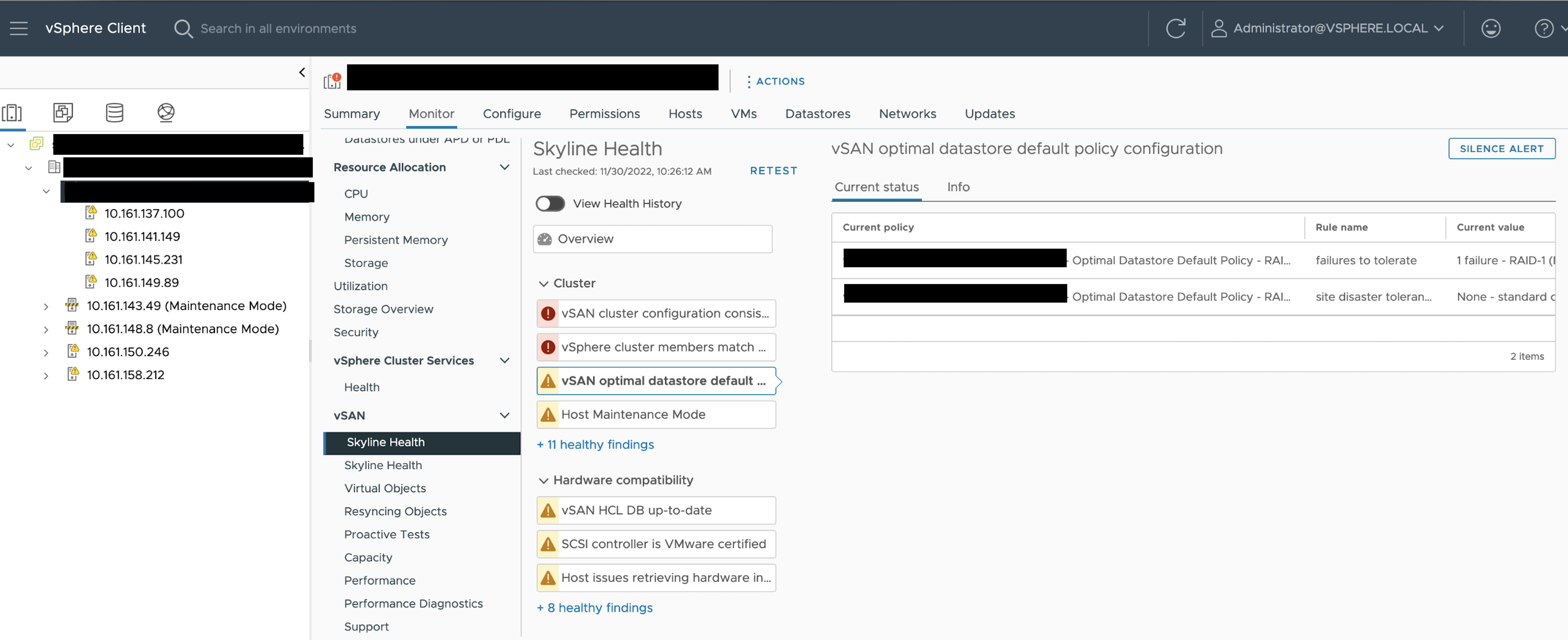The width and height of the screenshot is (1568, 640).
Task: Click warning icon on Host Maintenance Mode
Action: 548,415
